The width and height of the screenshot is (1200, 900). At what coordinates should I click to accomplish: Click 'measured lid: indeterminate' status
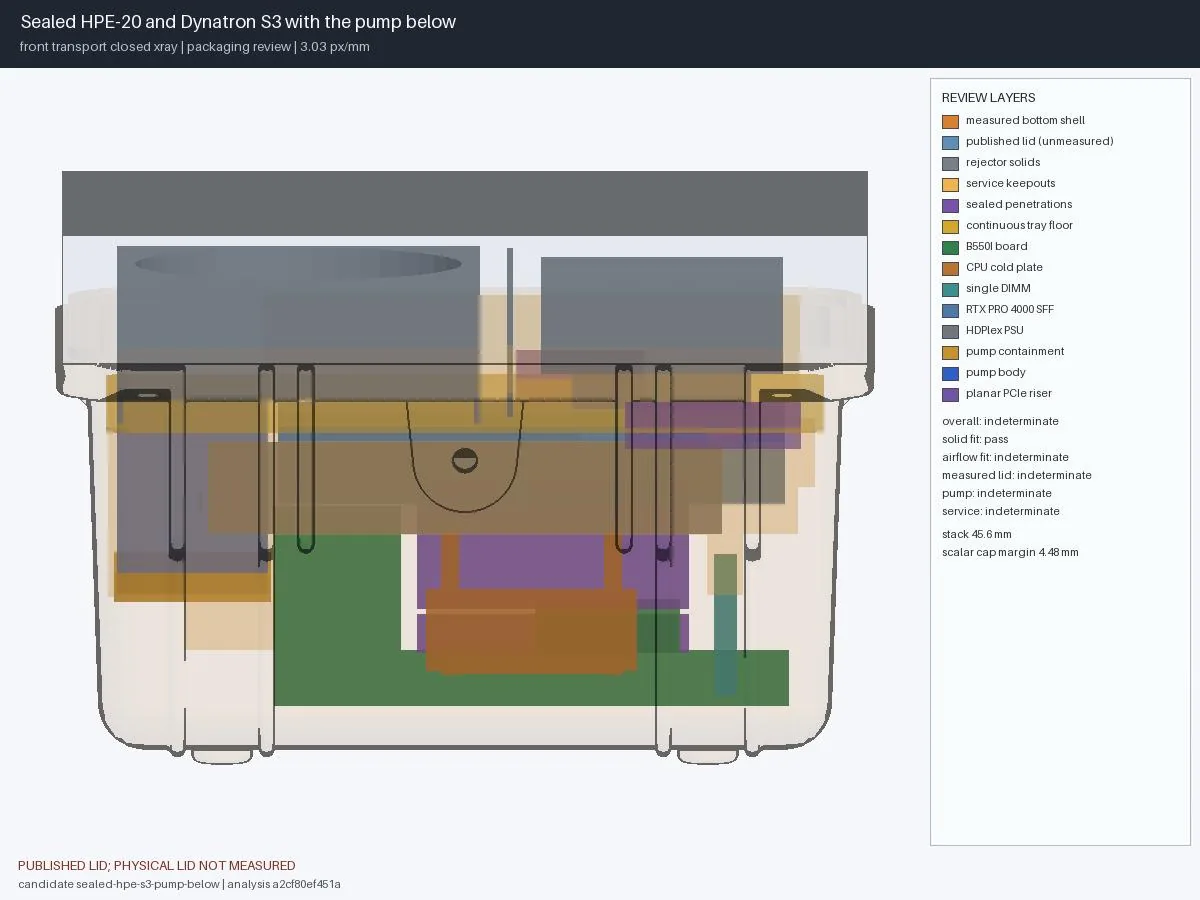(1017, 475)
